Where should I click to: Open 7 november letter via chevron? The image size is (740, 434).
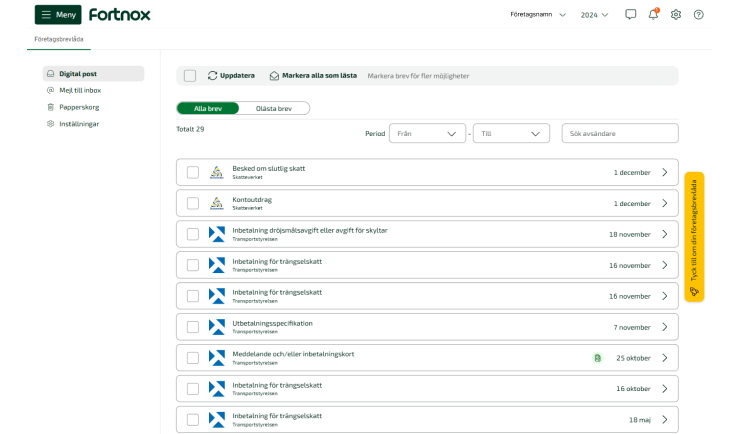pyautogui.click(x=664, y=327)
